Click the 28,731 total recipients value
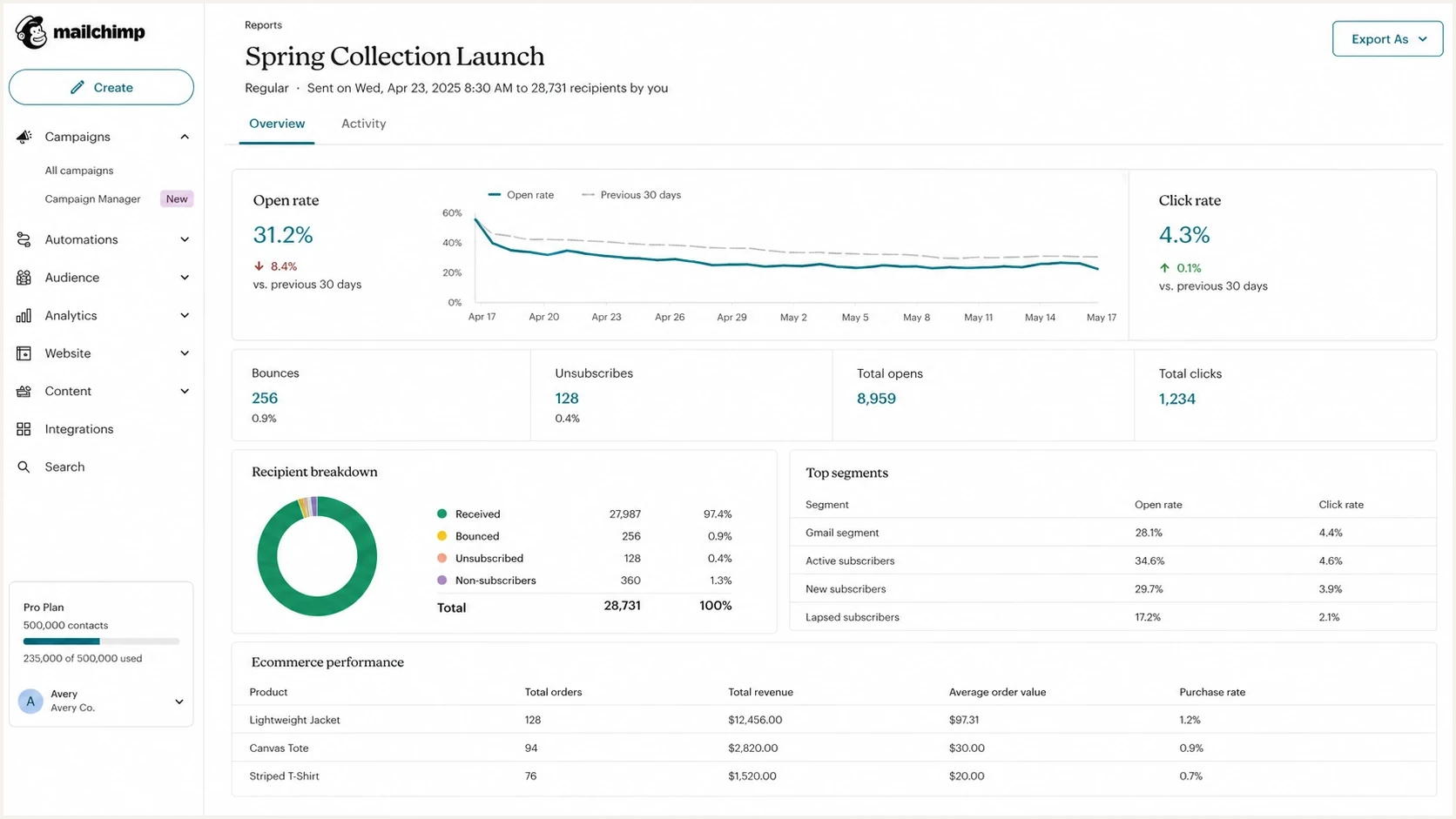Screen dimensions: 1456x819 coord(622,606)
